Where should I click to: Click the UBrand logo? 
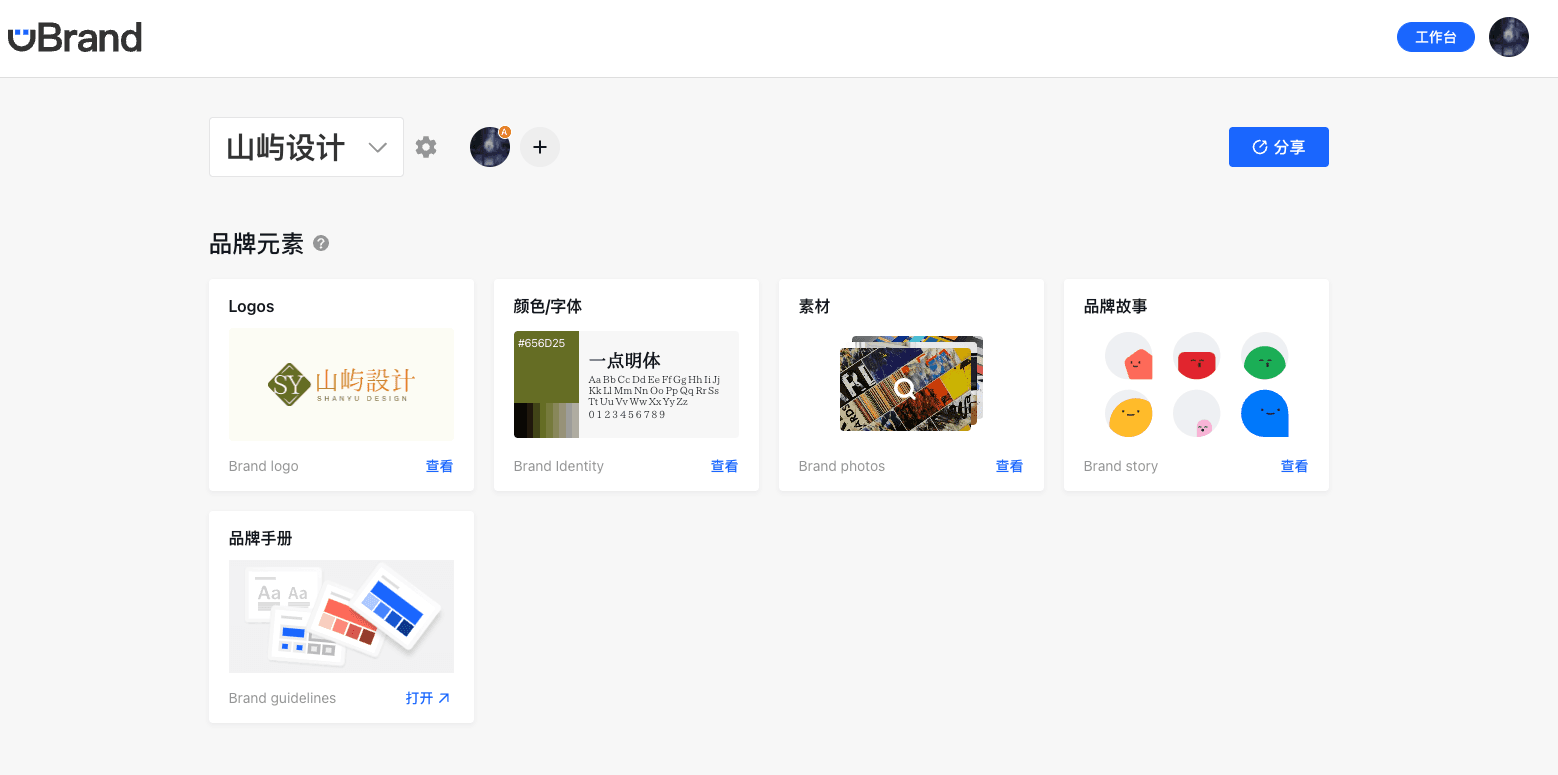point(74,37)
